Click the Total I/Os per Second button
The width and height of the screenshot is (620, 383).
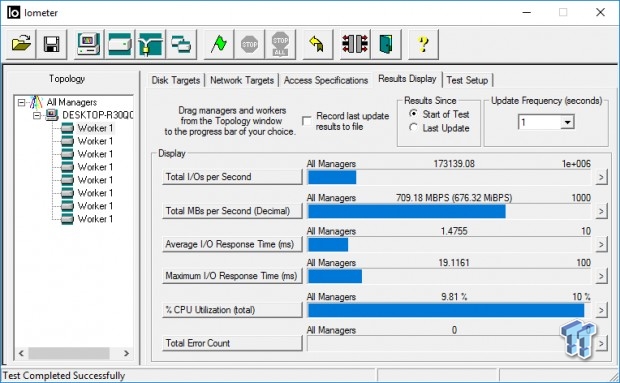coord(232,177)
